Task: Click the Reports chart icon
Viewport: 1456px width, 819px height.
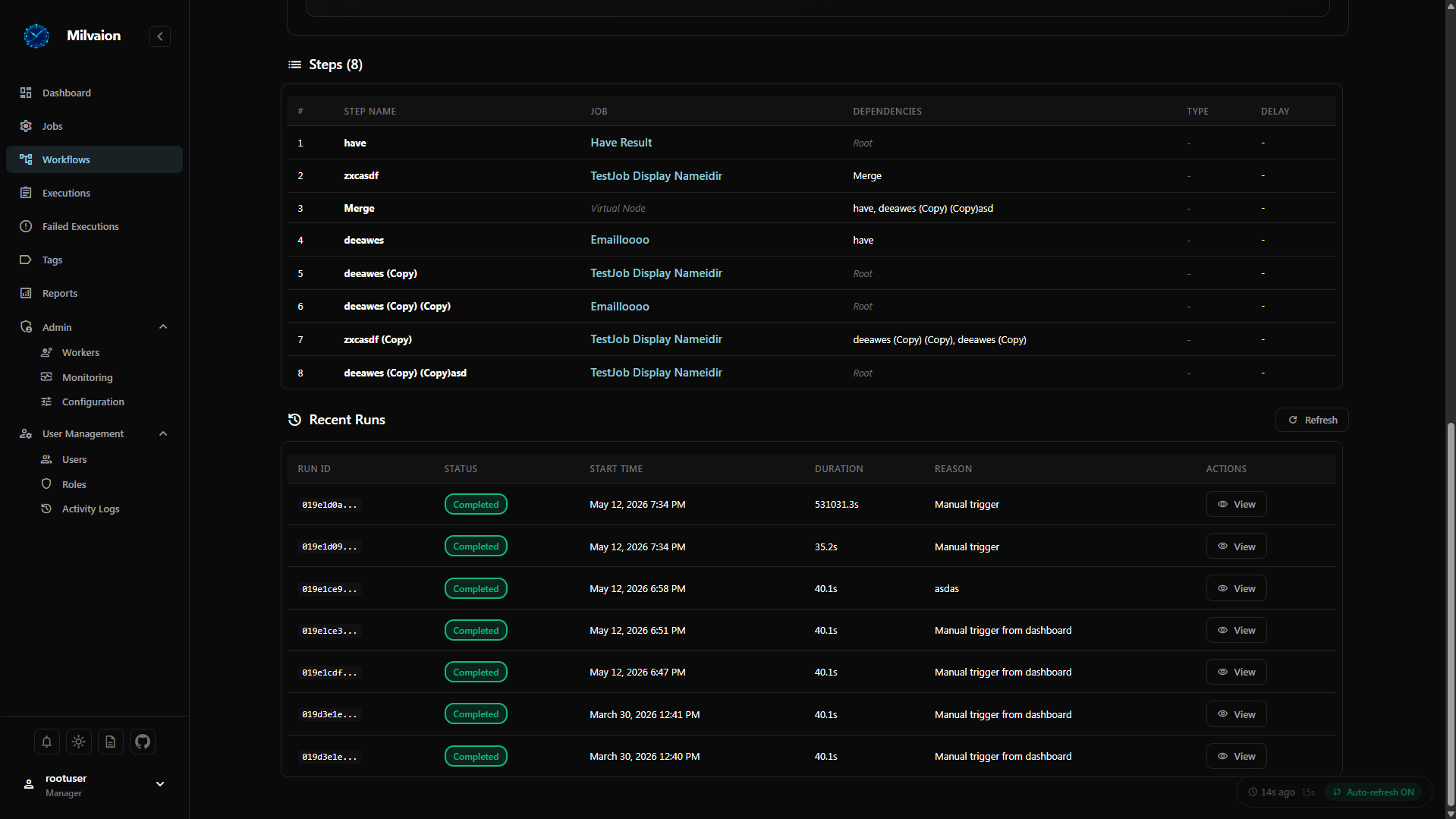Action: pos(26,293)
